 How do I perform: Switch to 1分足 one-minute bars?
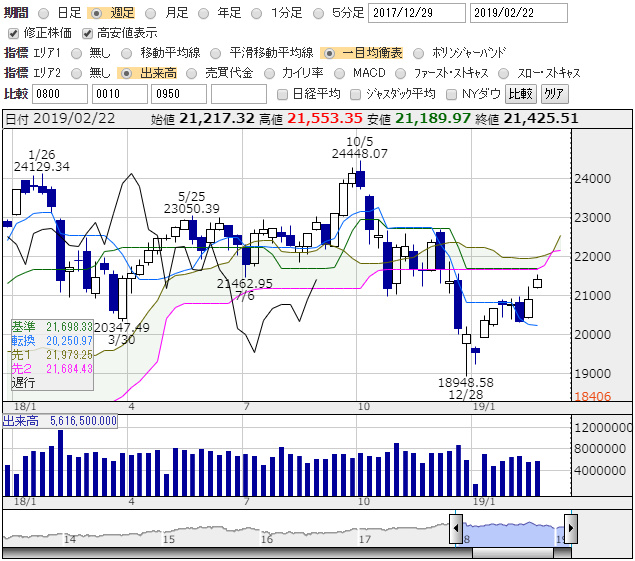256,13
